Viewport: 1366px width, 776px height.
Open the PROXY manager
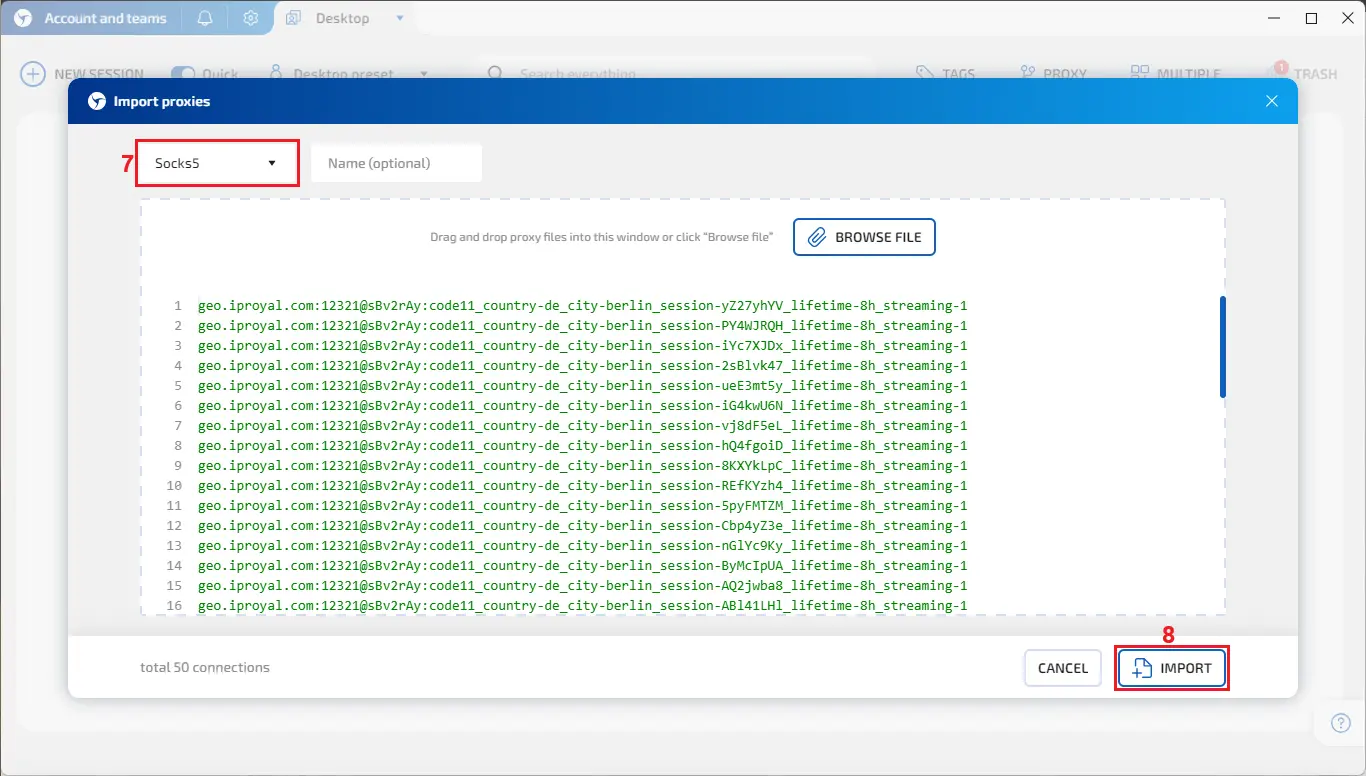point(1053,74)
